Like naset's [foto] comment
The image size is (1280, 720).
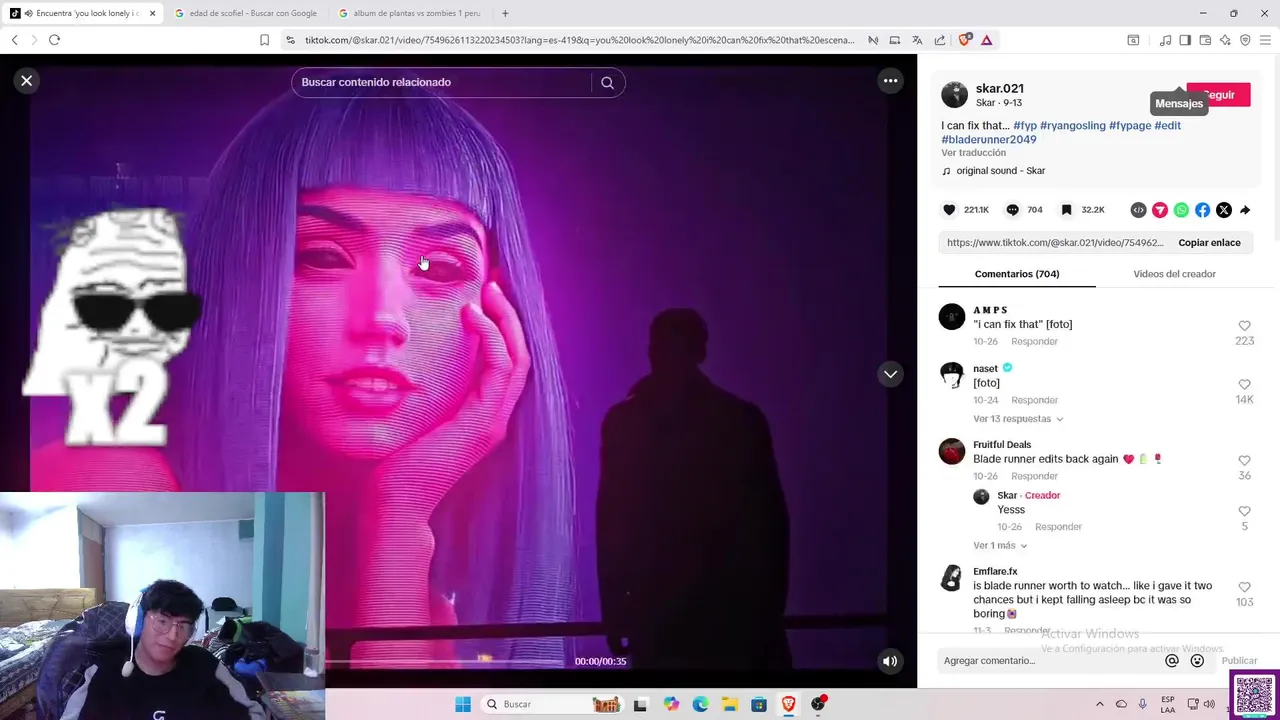pos(1245,385)
